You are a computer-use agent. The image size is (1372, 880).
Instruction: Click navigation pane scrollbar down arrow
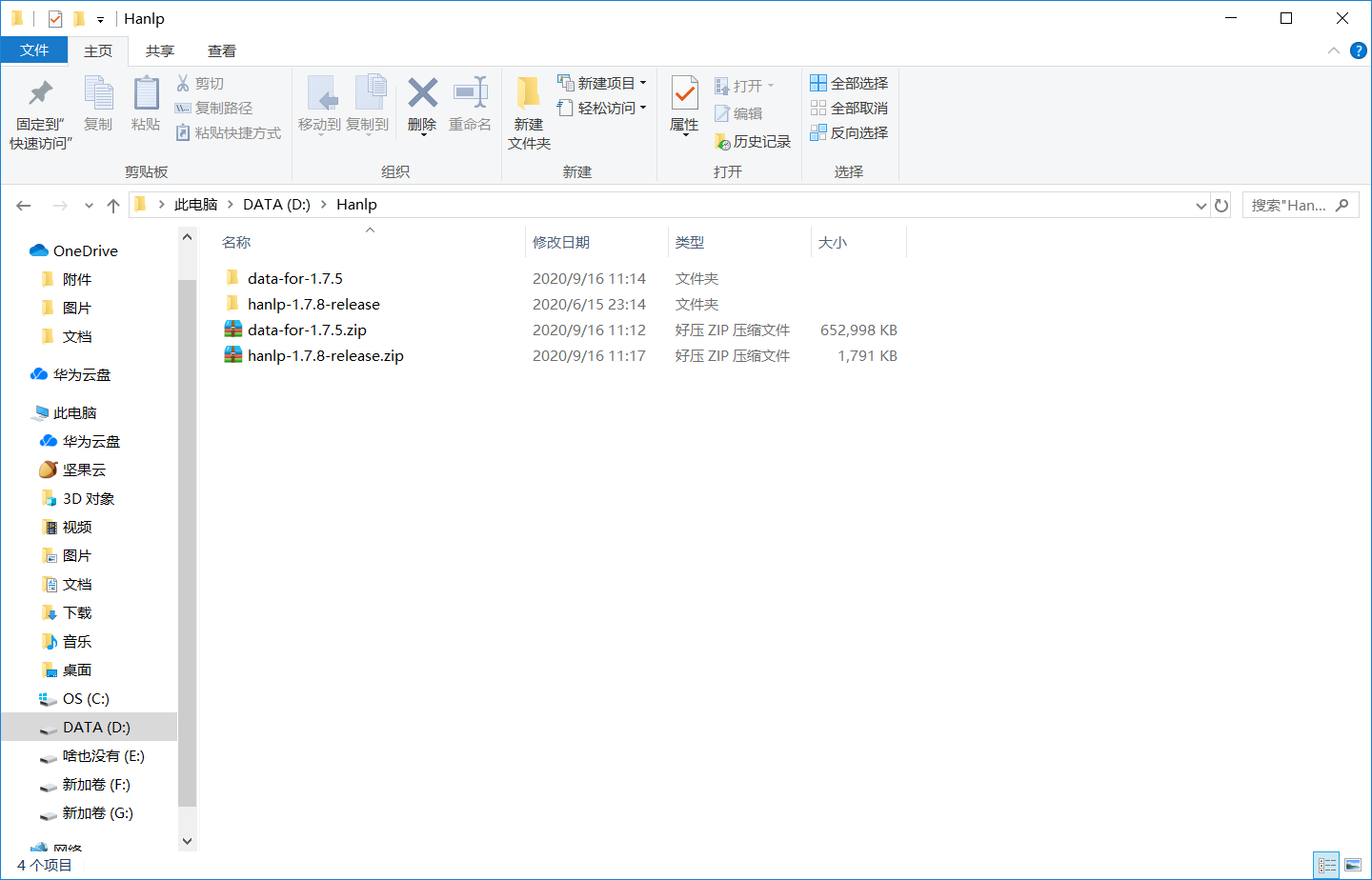pyautogui.click(x=187, y=841)
